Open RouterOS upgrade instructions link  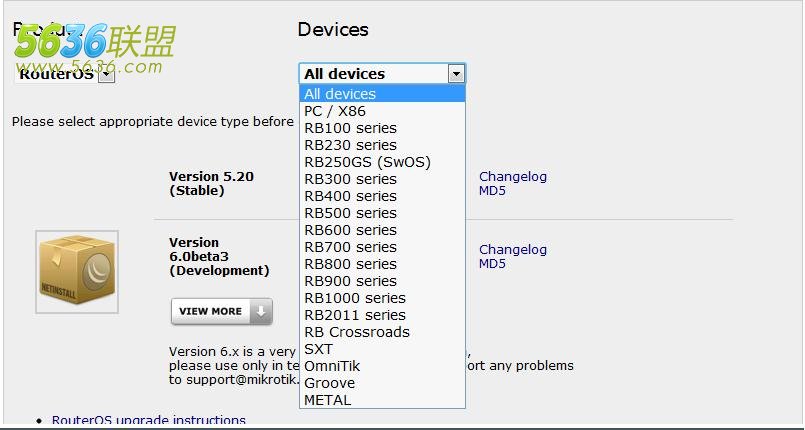pyautogui.click(x=149, y=421)
